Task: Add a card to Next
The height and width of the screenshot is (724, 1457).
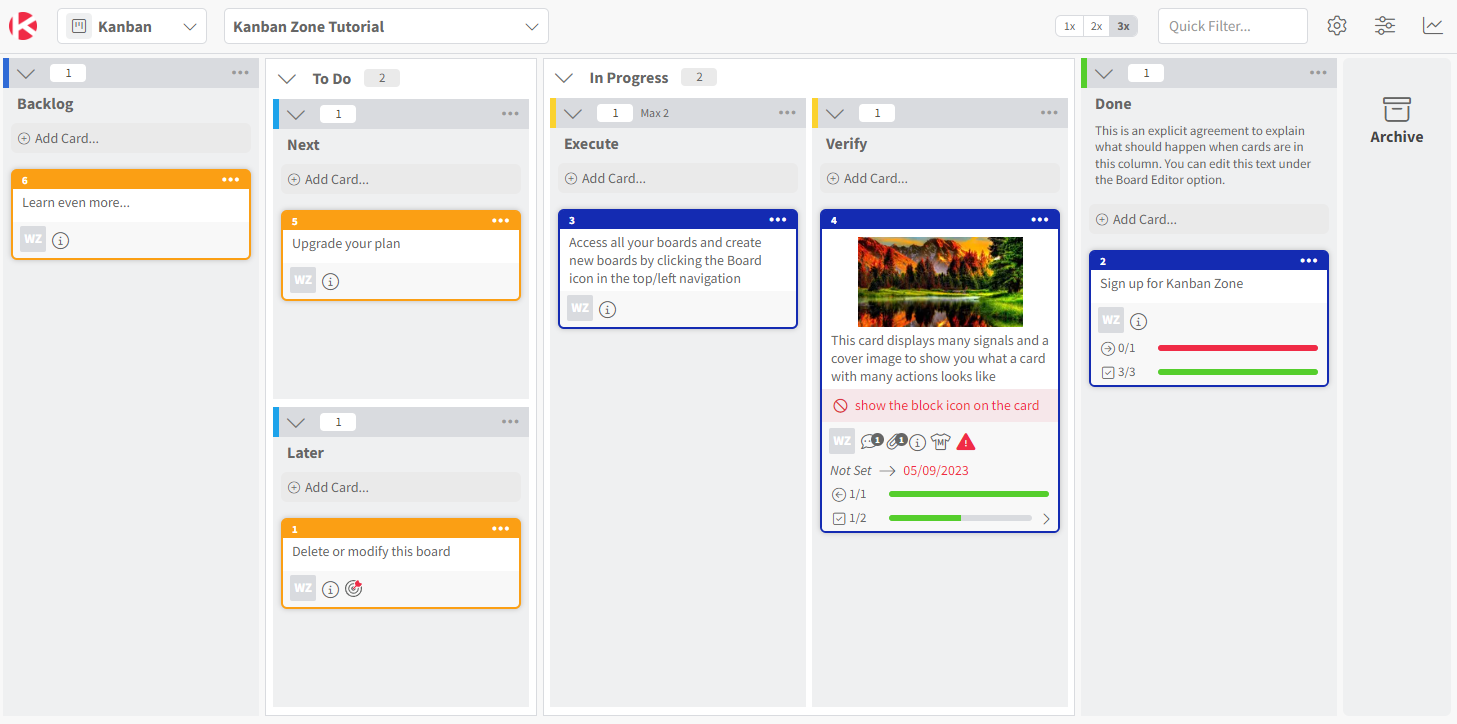Action: pos(401,179)
